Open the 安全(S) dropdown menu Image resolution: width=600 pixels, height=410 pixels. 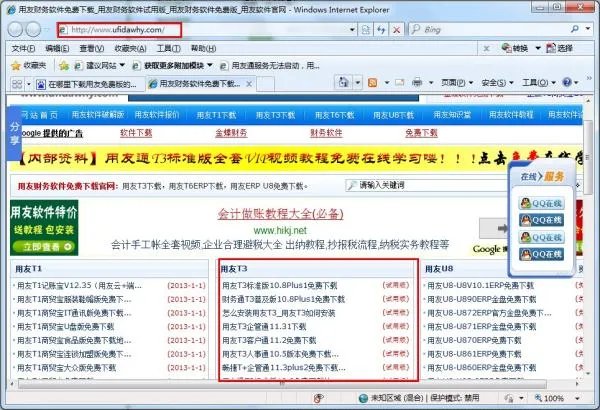pos(497,82)
